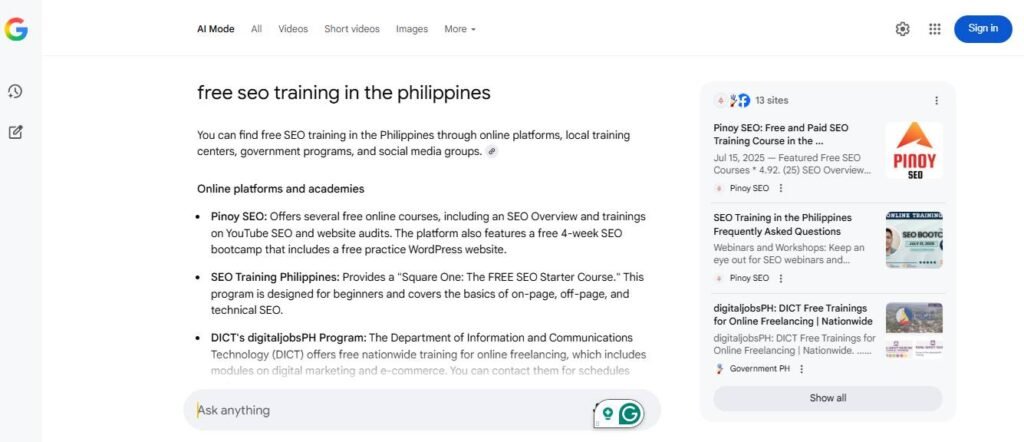Switch to the Videos tab
This screenshot has height=442, width=1024.
[293, 29]
